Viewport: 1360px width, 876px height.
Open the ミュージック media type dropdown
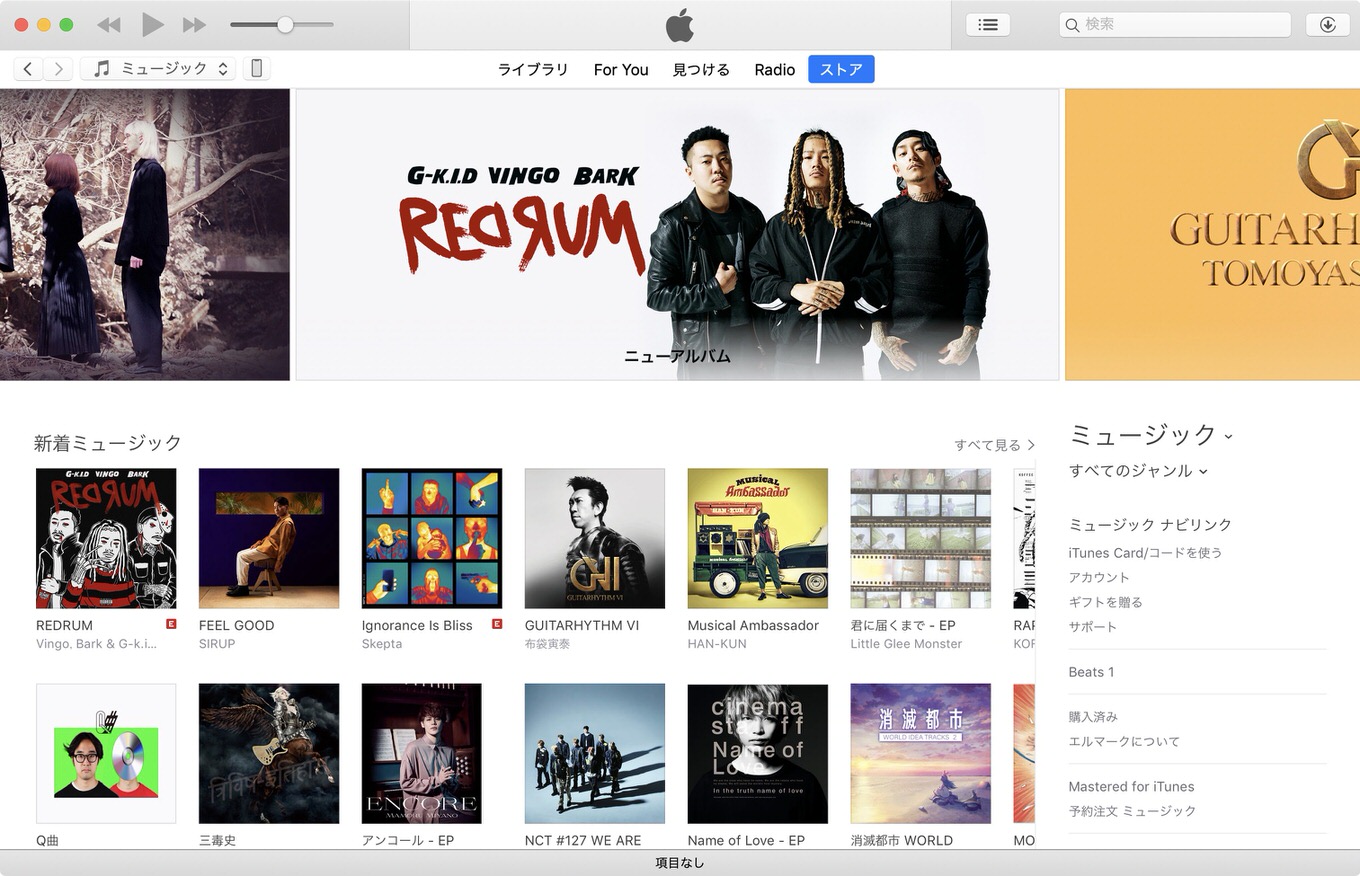point(159,69)
